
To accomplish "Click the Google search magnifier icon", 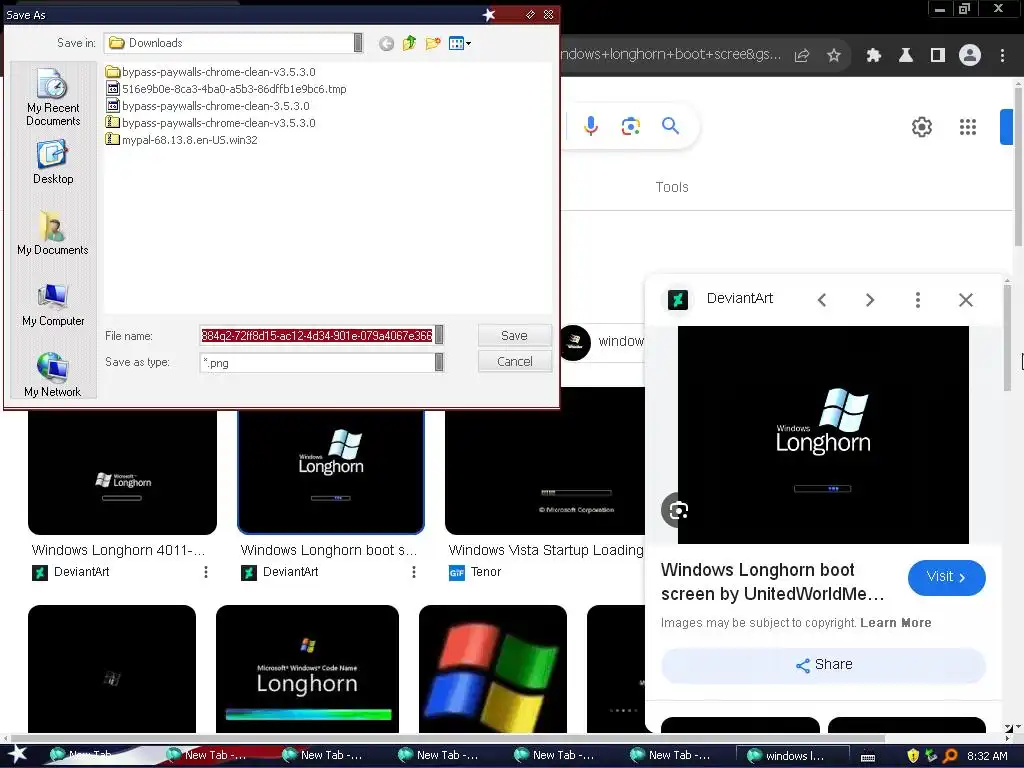I will click(671, 125).
